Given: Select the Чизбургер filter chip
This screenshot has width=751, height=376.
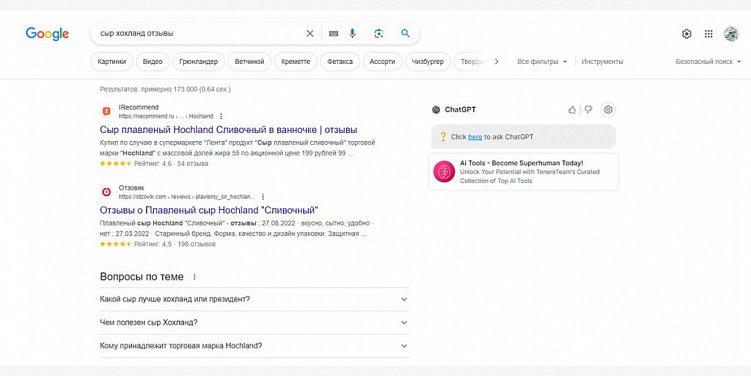Looking at the screenshot, I should pyautogui.click(x=428, y=62).
